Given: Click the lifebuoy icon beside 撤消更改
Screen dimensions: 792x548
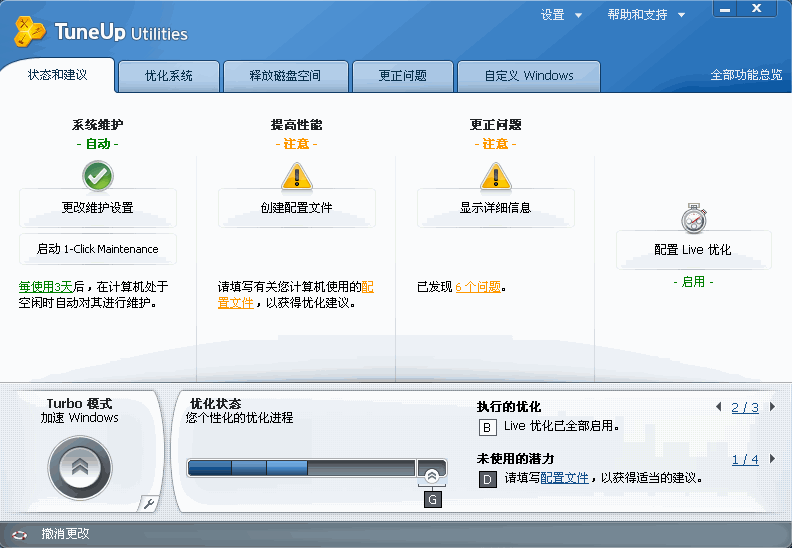Looking at the screenshot, I should pos(19,534).
